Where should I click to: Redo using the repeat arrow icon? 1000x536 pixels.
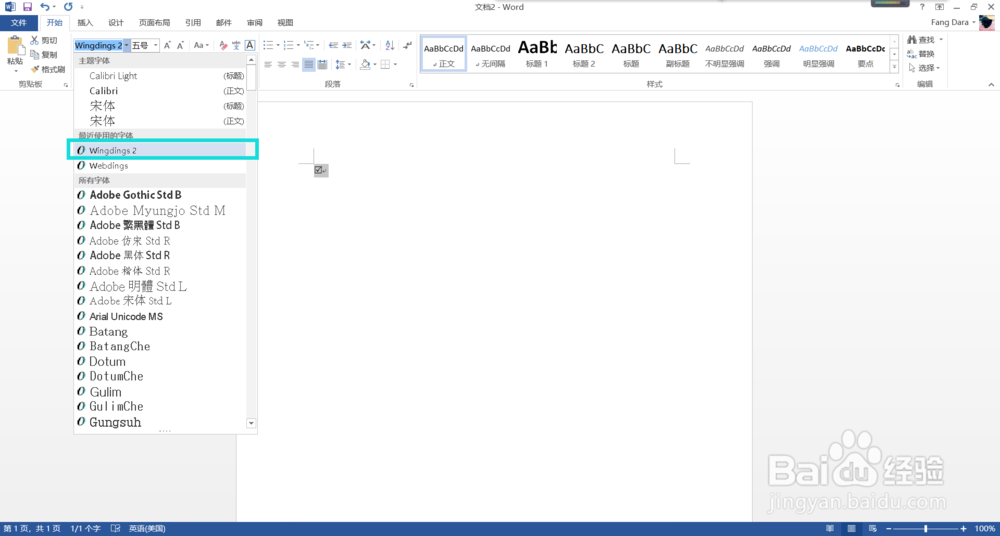coord(68,7)
